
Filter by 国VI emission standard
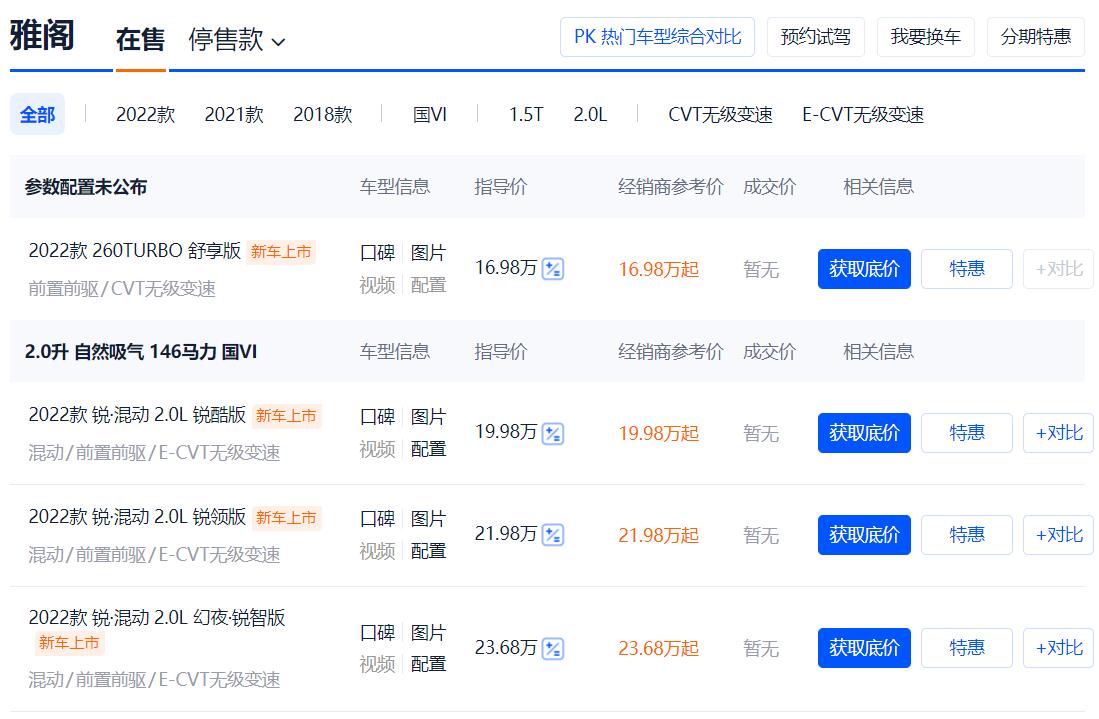click(x=430, y=114)
